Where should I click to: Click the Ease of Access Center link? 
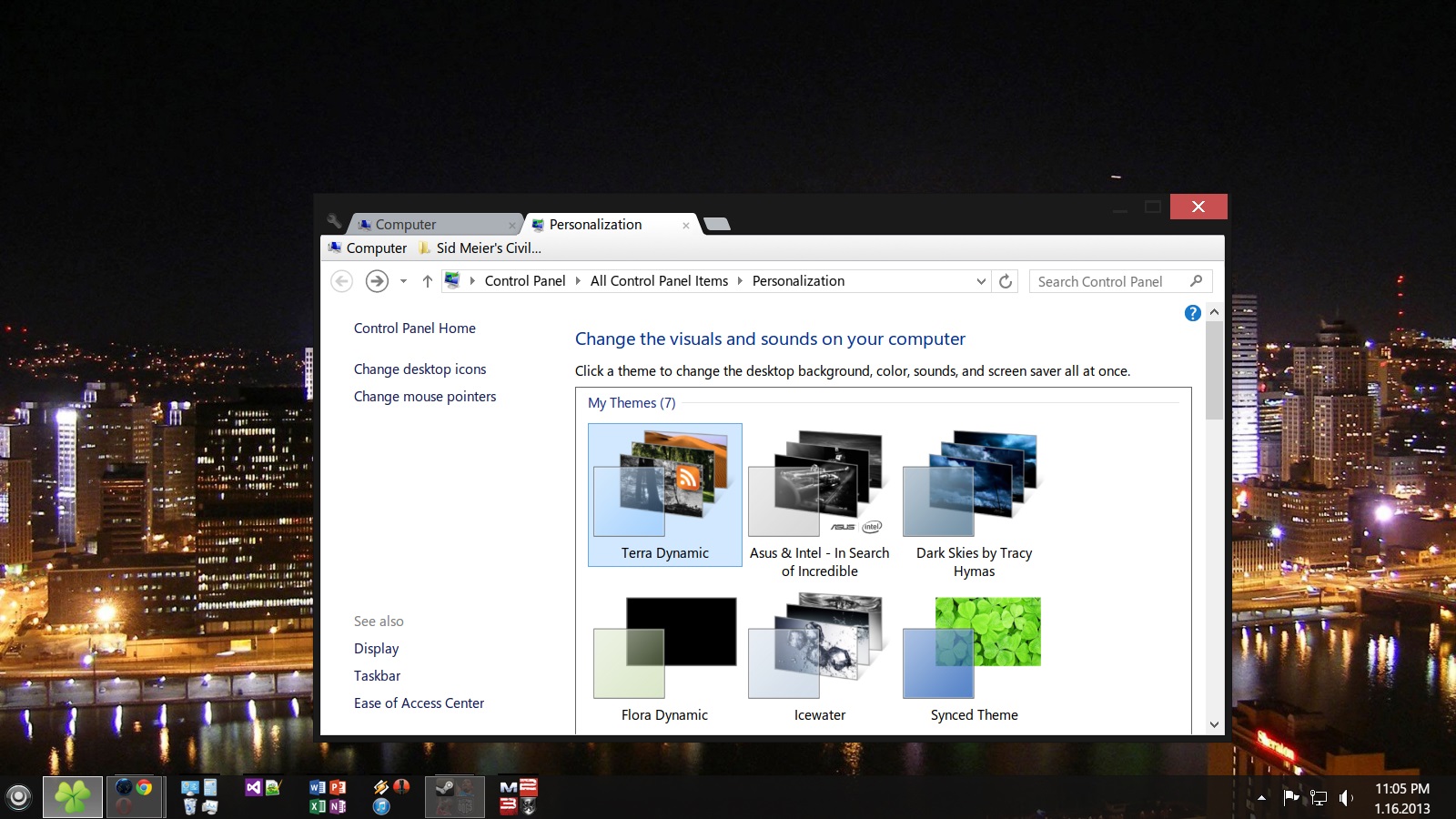pos(419,703)
